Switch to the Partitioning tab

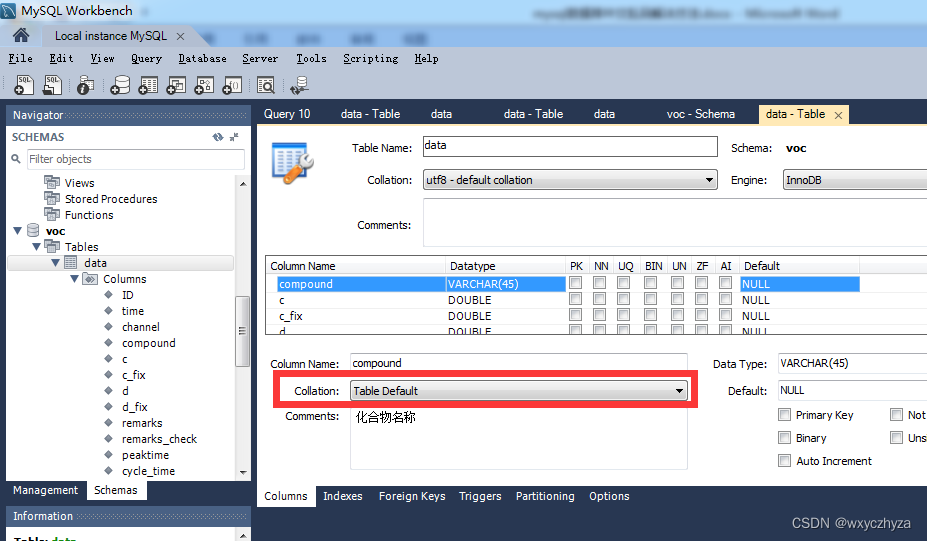(545, 496)
